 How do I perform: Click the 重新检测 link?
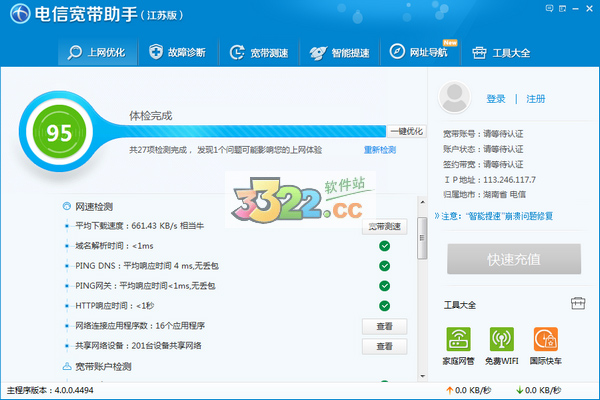click(x=380, y=150)
